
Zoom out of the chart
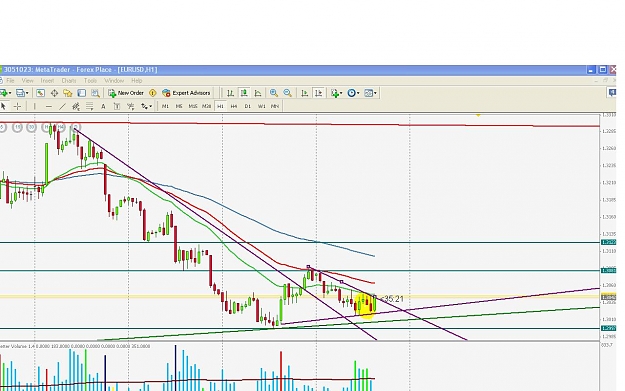(287, 93)
